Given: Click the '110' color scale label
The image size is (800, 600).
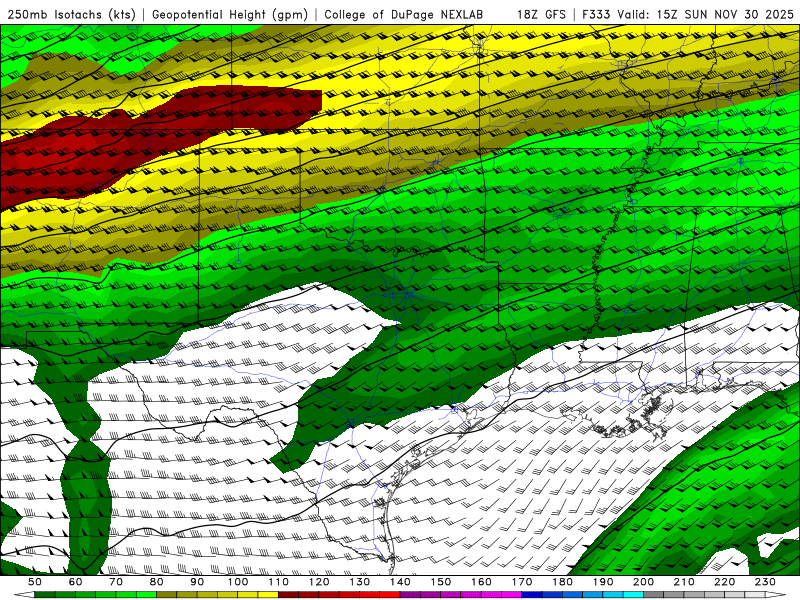Looking at the screenshot, I should [x=278, y=582].
